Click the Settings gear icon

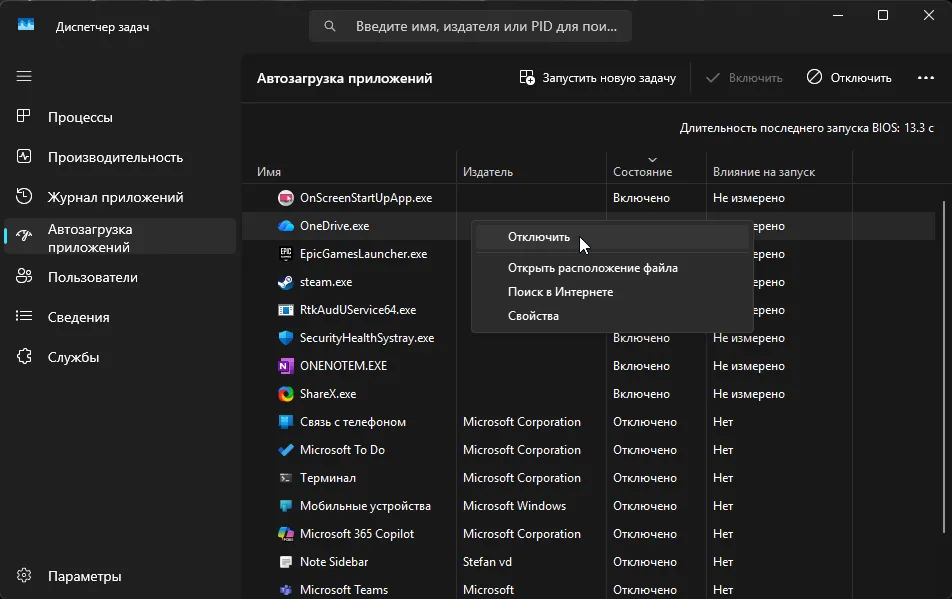click(x=24, y=575)
